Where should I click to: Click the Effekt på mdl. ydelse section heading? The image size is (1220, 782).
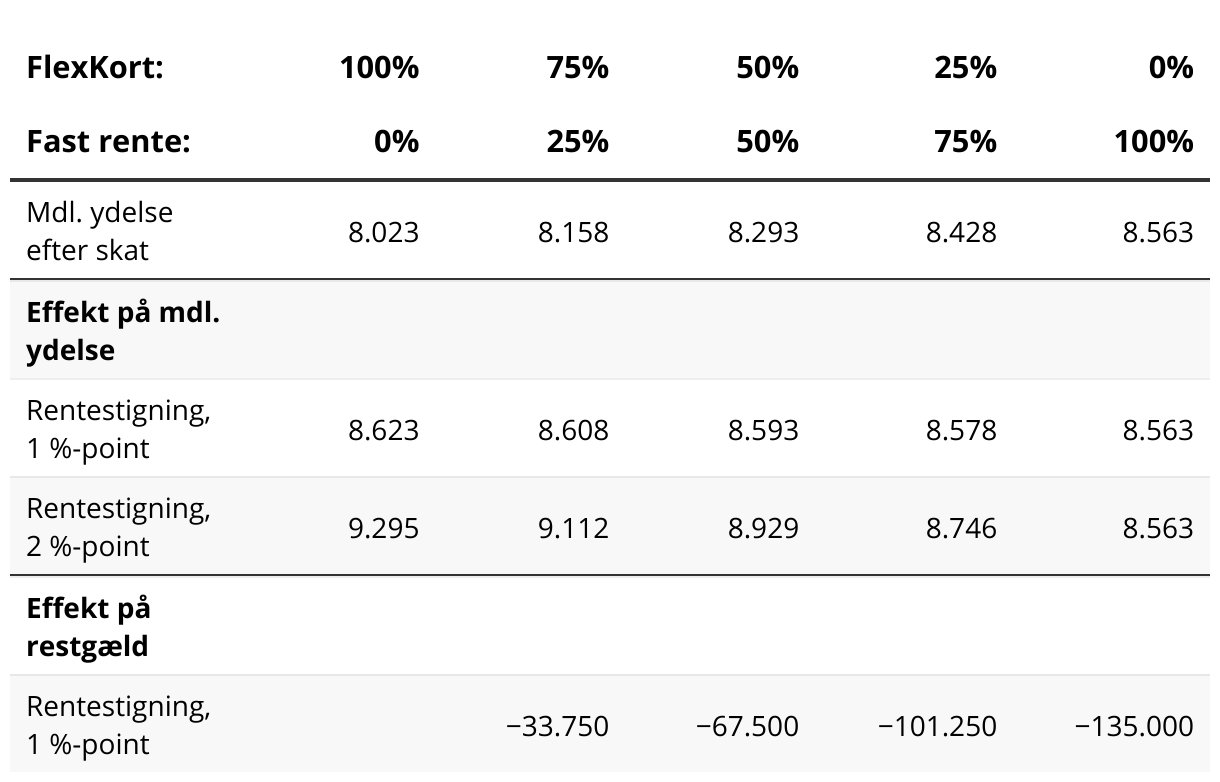[x=123, y=331]
